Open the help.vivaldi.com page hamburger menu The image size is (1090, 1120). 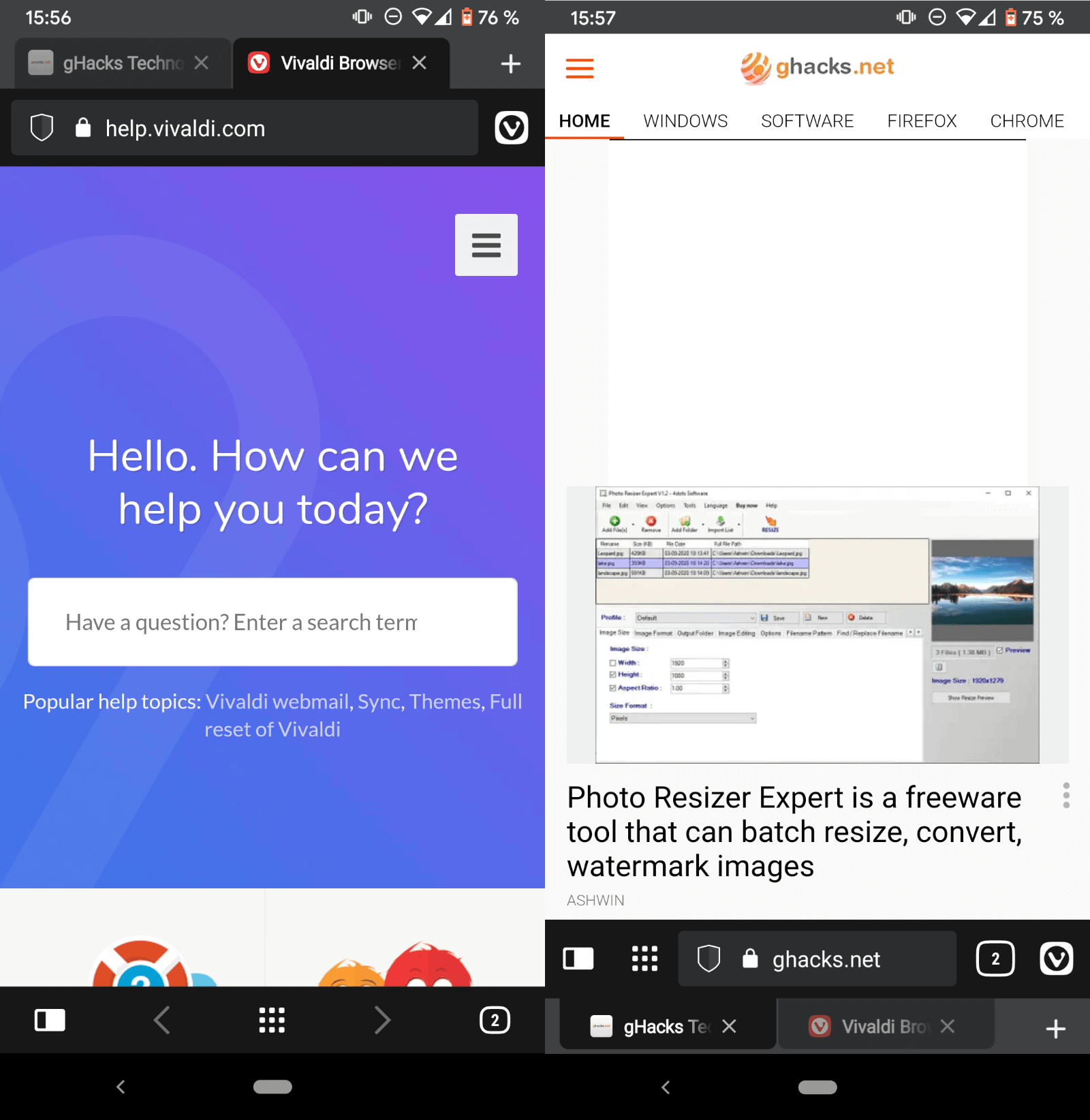(486, 245)
